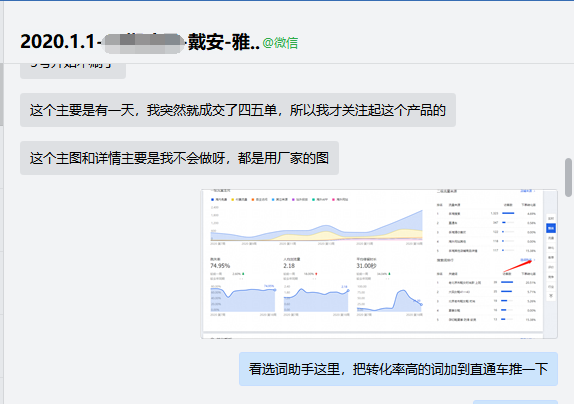Click the yellow legend dot above the chart
This screenshot has height=404, width=574.
tap(232, 200)
